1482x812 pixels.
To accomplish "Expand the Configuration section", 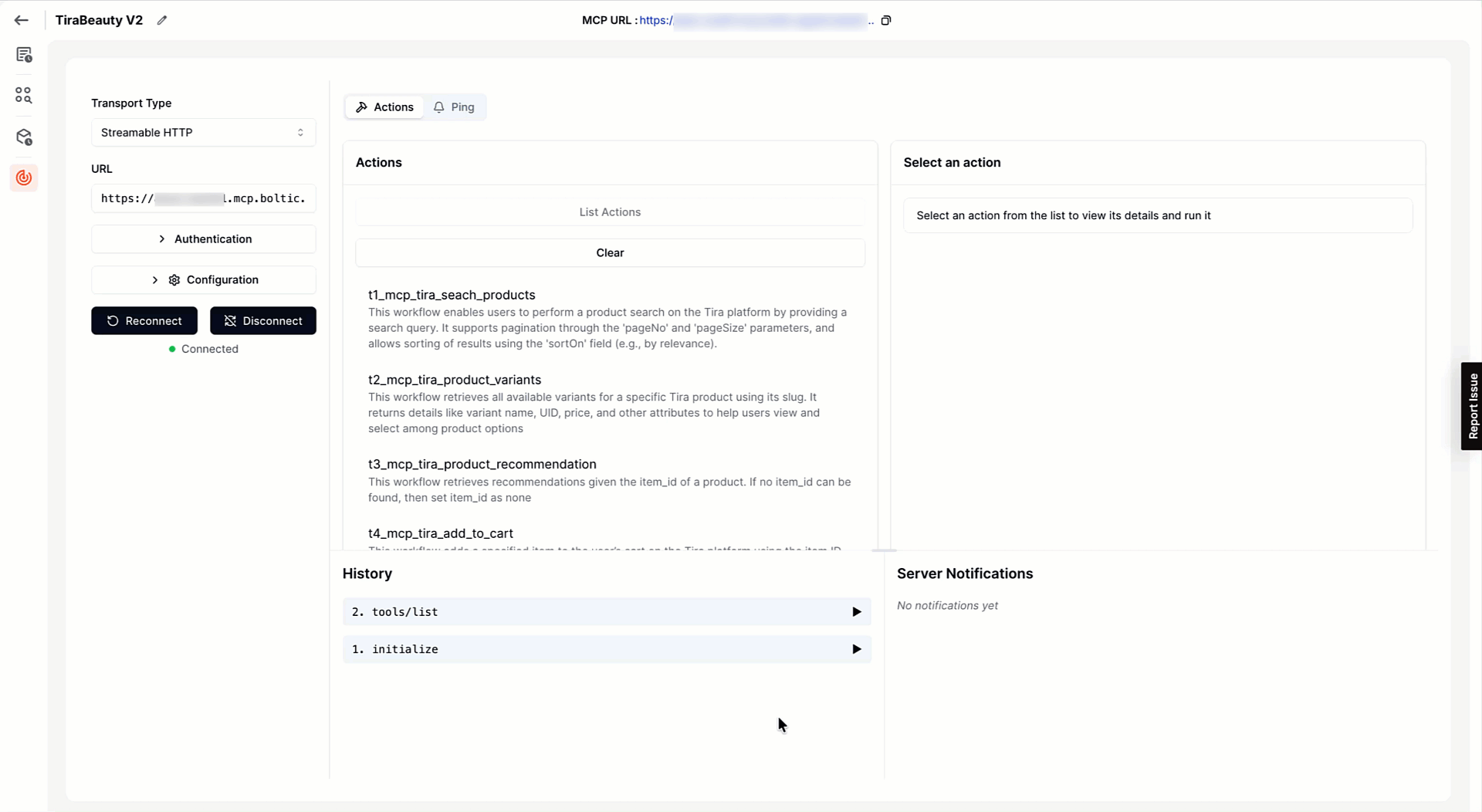I will (204, 280).
